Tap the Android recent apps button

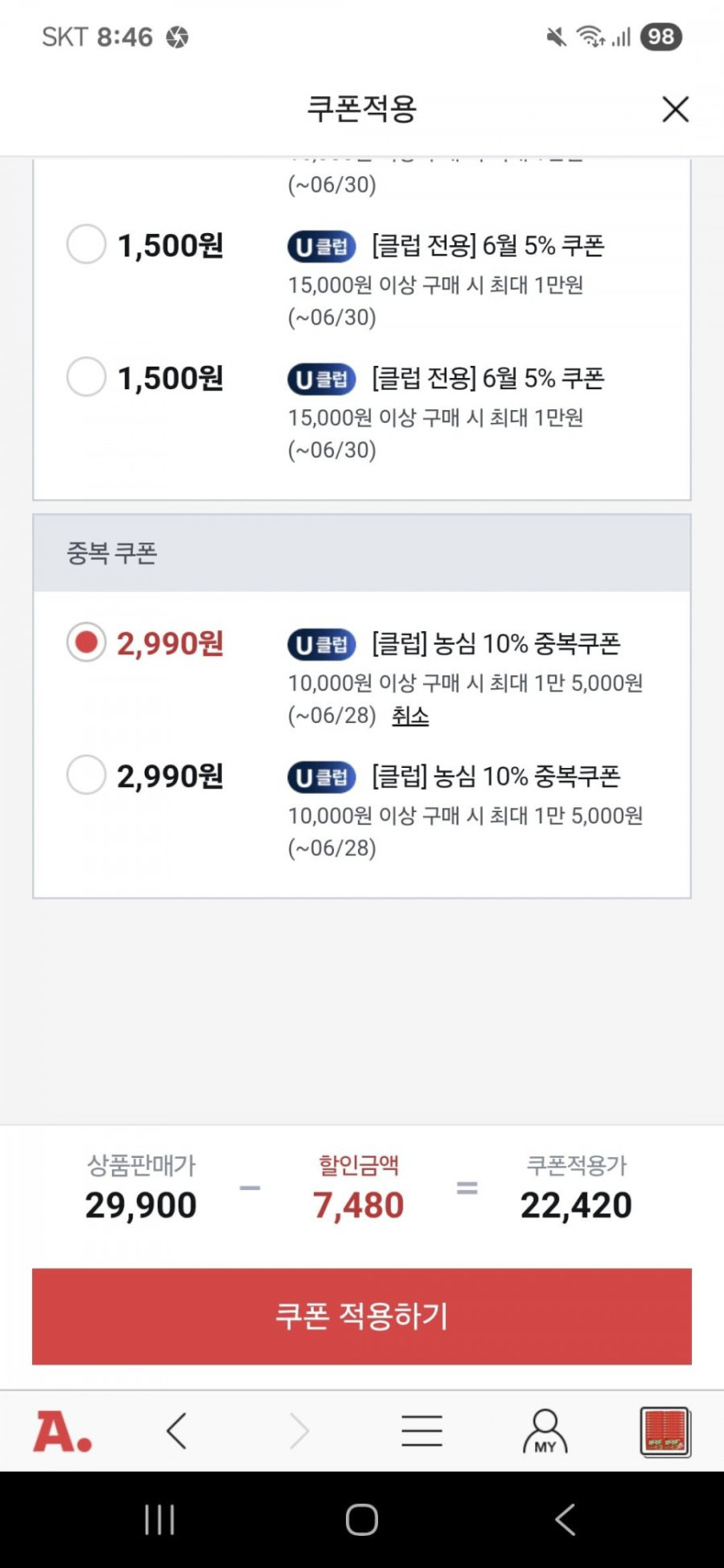[160, 1519]
